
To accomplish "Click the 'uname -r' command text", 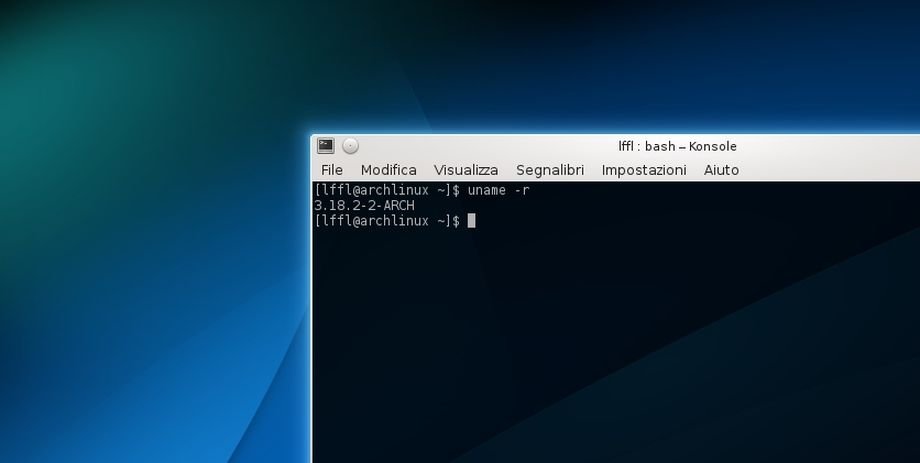I will click(x=497, y=190).
